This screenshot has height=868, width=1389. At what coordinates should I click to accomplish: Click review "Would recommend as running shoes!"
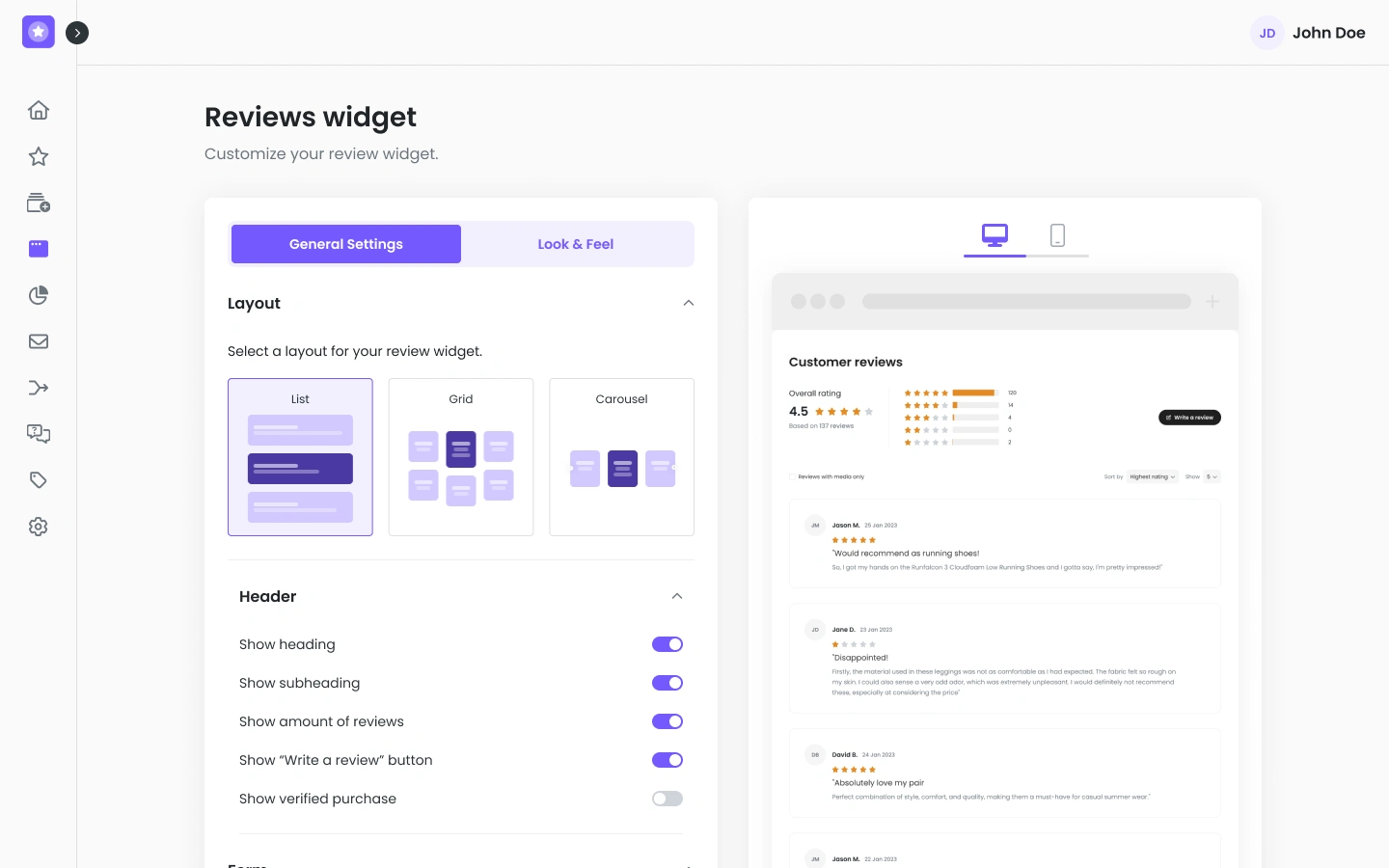point(1005,544)
